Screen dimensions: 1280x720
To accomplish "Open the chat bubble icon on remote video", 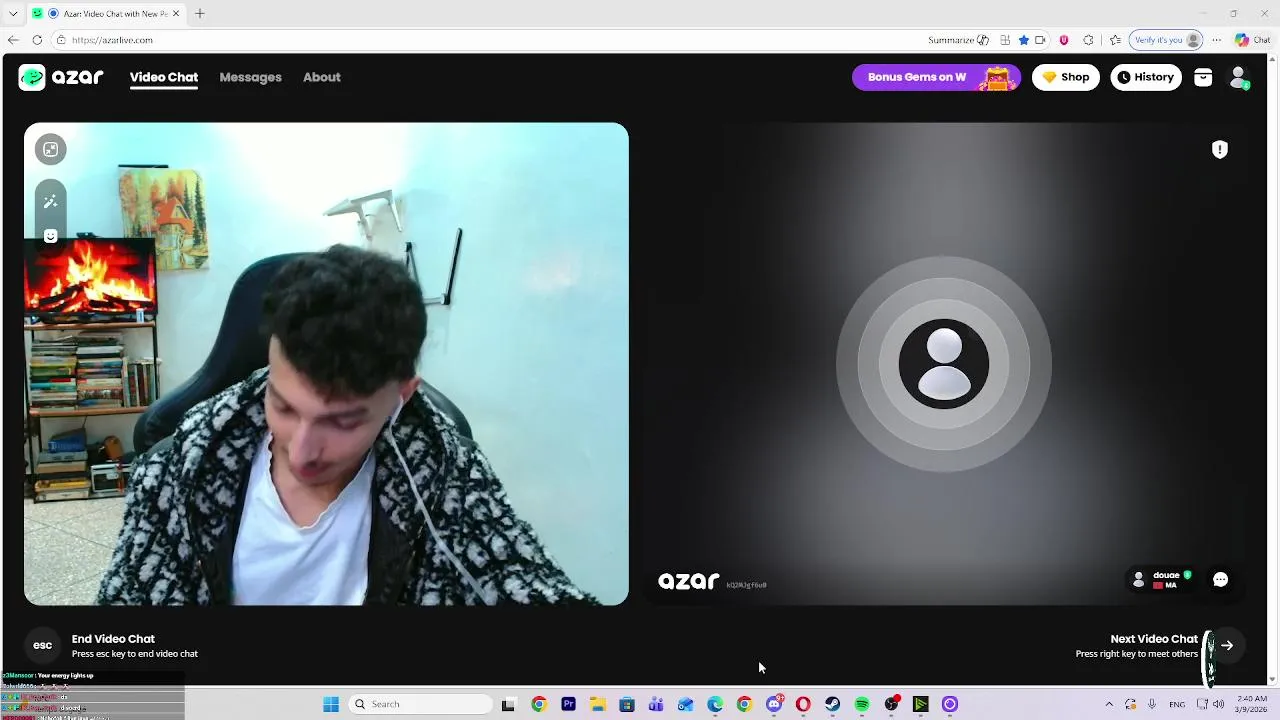I will [x=1220, y=580].
